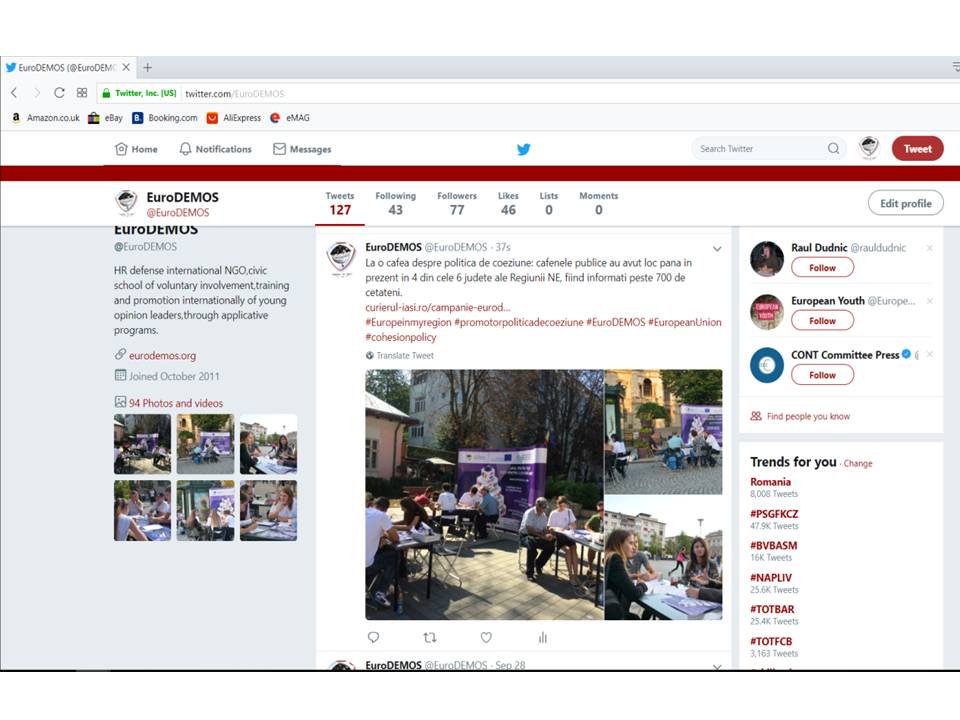Open the #TOTFCB trend

pyautogui.click(x=771, y=641)
